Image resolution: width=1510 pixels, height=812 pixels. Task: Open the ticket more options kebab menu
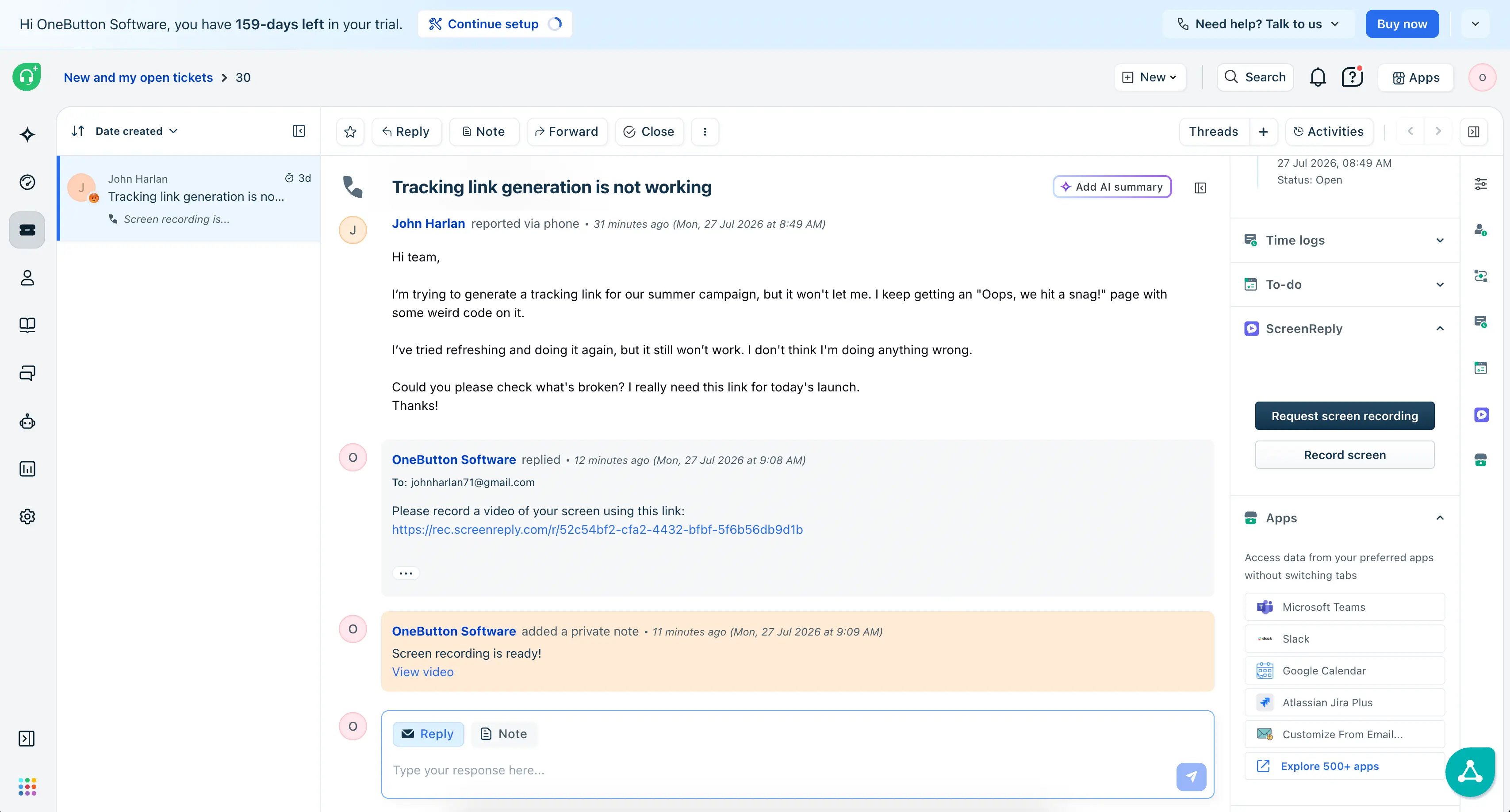pos(705,131)
